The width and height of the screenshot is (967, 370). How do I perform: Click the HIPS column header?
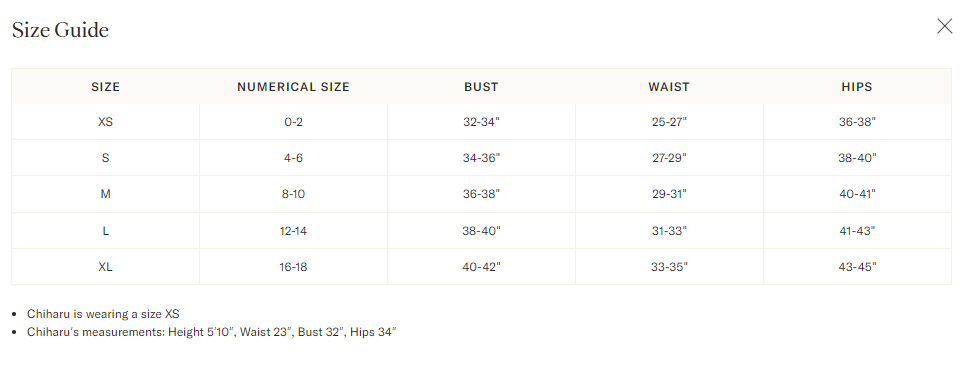(857, 87)
